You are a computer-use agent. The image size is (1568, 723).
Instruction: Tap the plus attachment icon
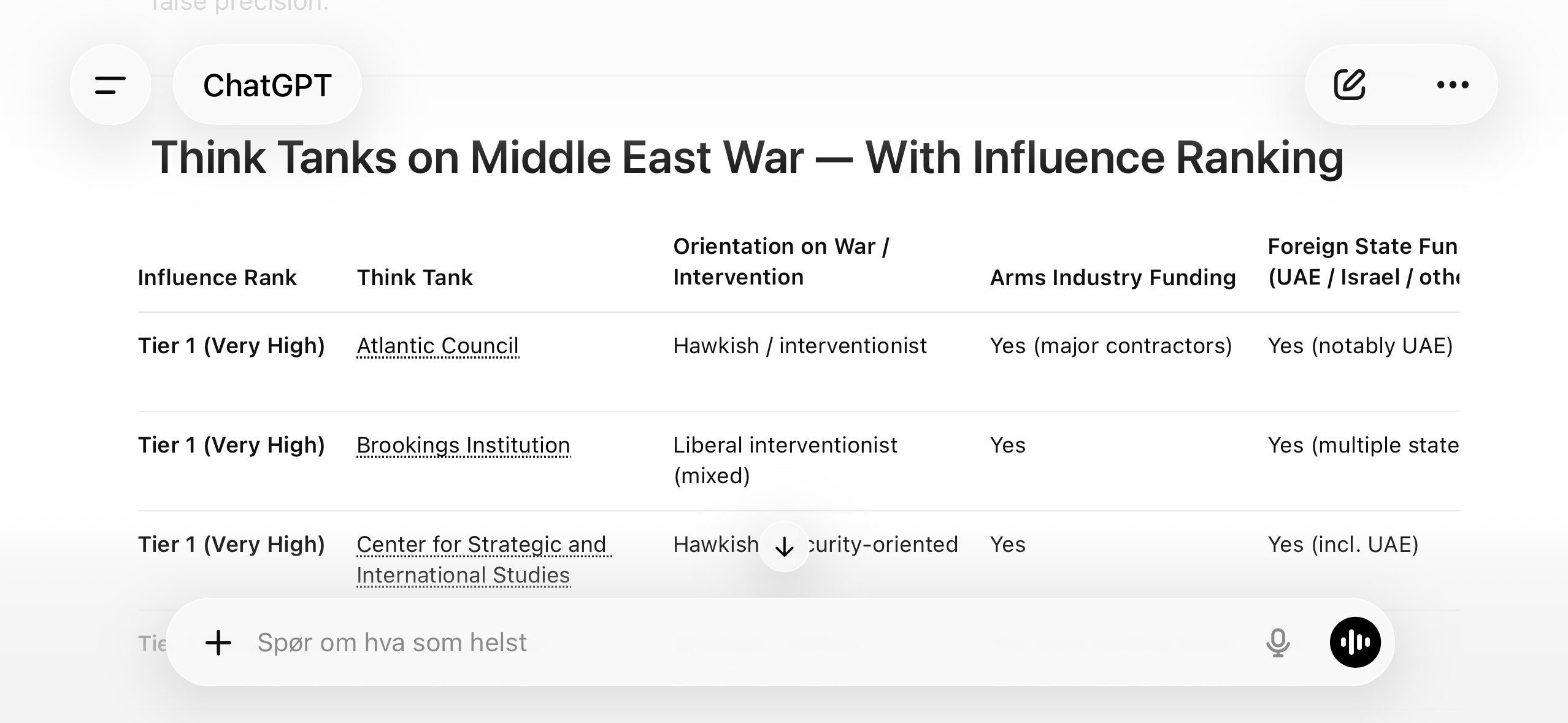click(x=218, y=643)
